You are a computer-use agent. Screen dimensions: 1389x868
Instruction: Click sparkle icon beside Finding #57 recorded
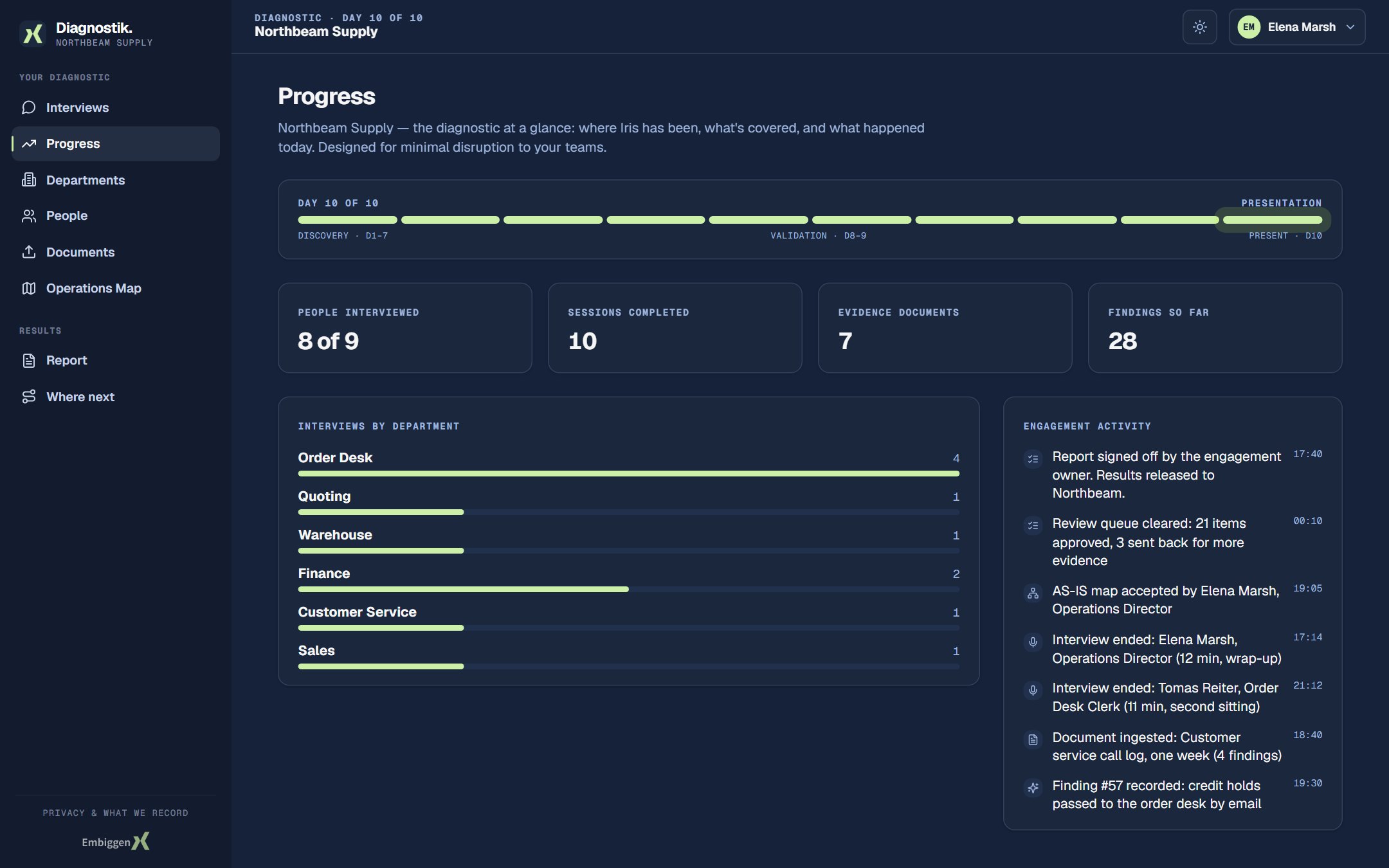pyautogui.click(x=1033, y=788)
